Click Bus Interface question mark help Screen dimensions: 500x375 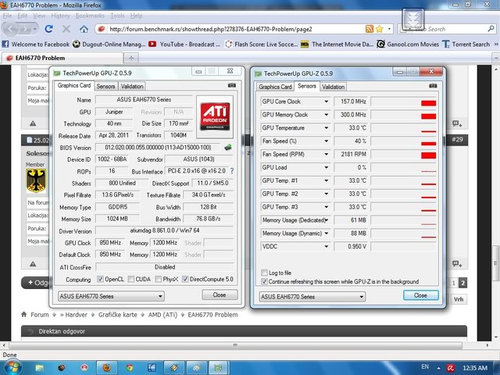(x=232, y=171)
